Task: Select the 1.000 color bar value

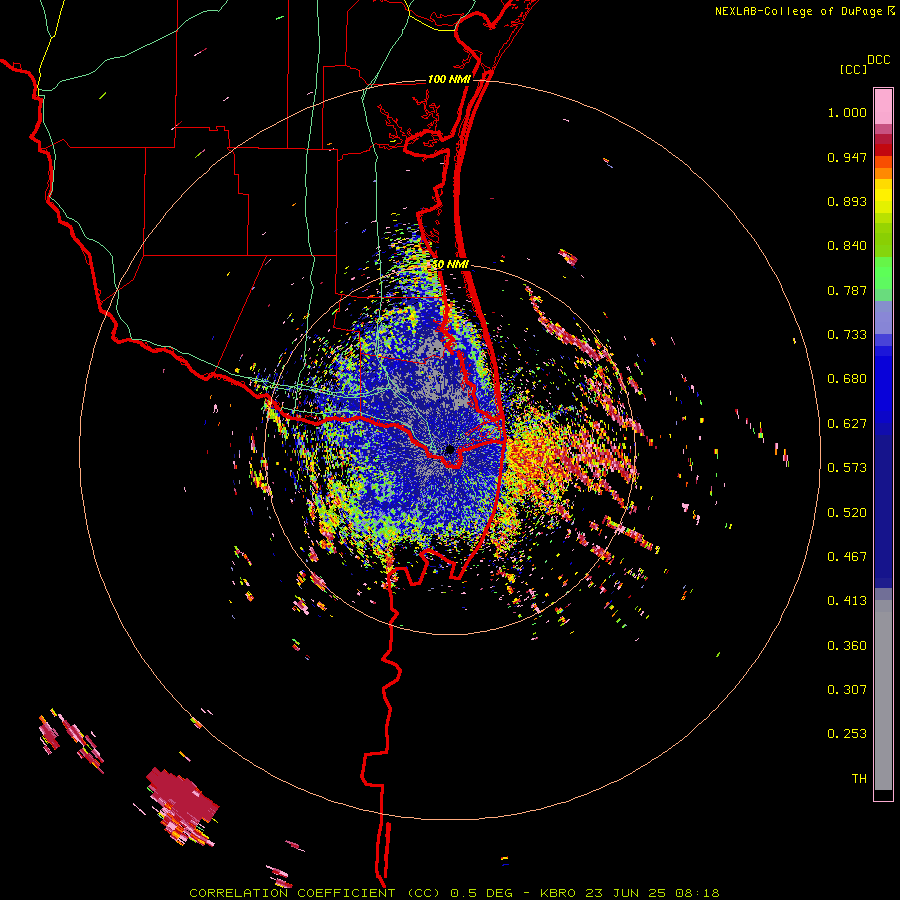Action: click(847, 112)
